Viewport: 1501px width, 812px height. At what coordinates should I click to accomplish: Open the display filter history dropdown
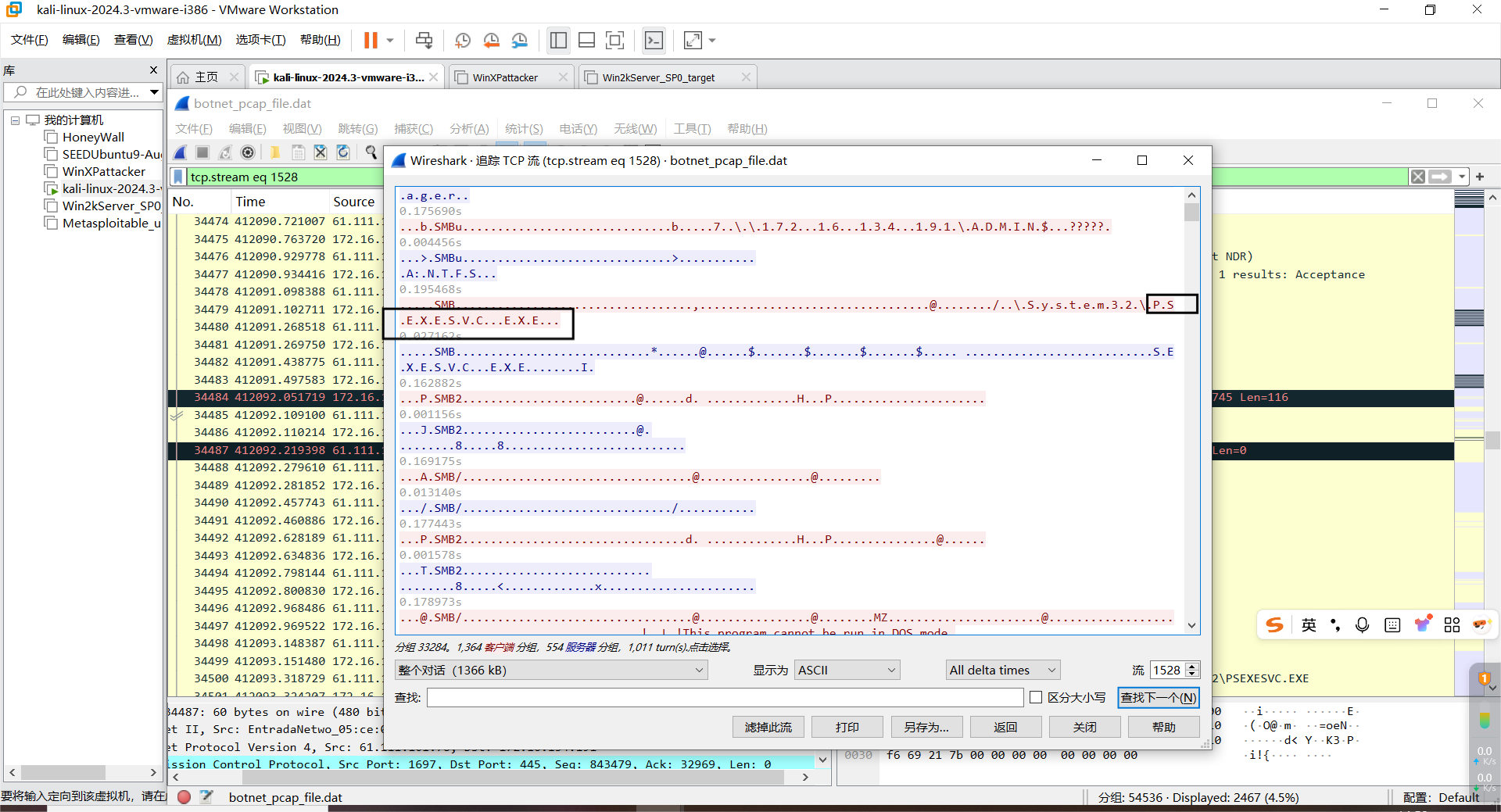[x=1461, y=177]
